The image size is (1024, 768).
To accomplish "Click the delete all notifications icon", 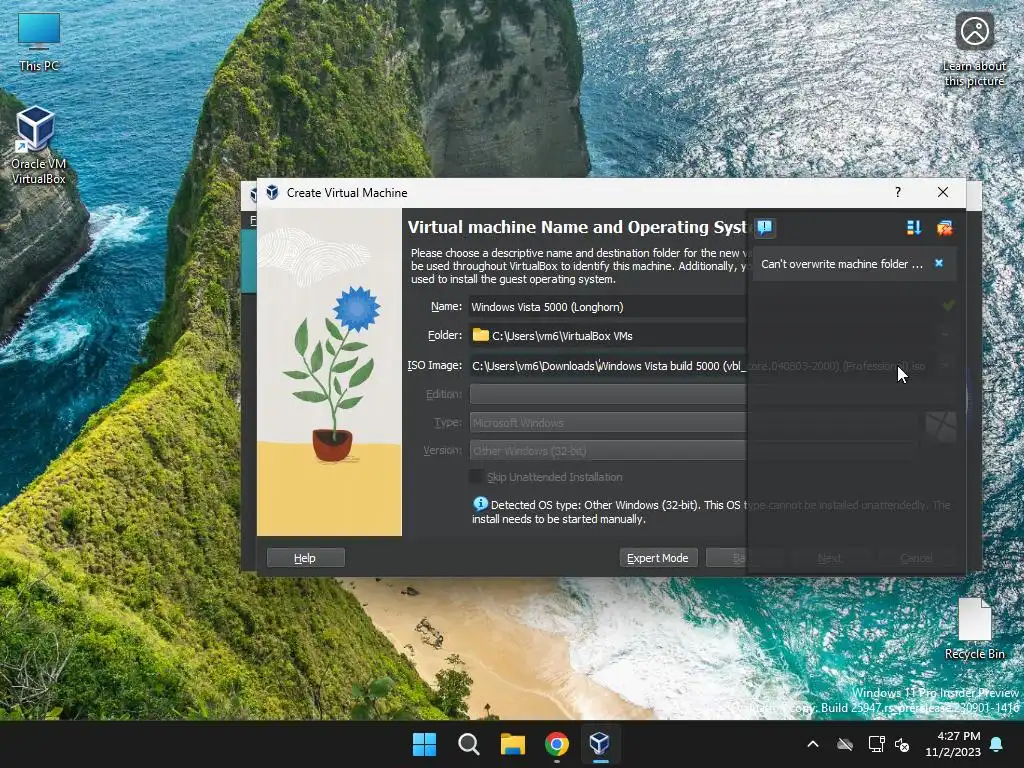I will pyautogui.click(x=944, y=227).
